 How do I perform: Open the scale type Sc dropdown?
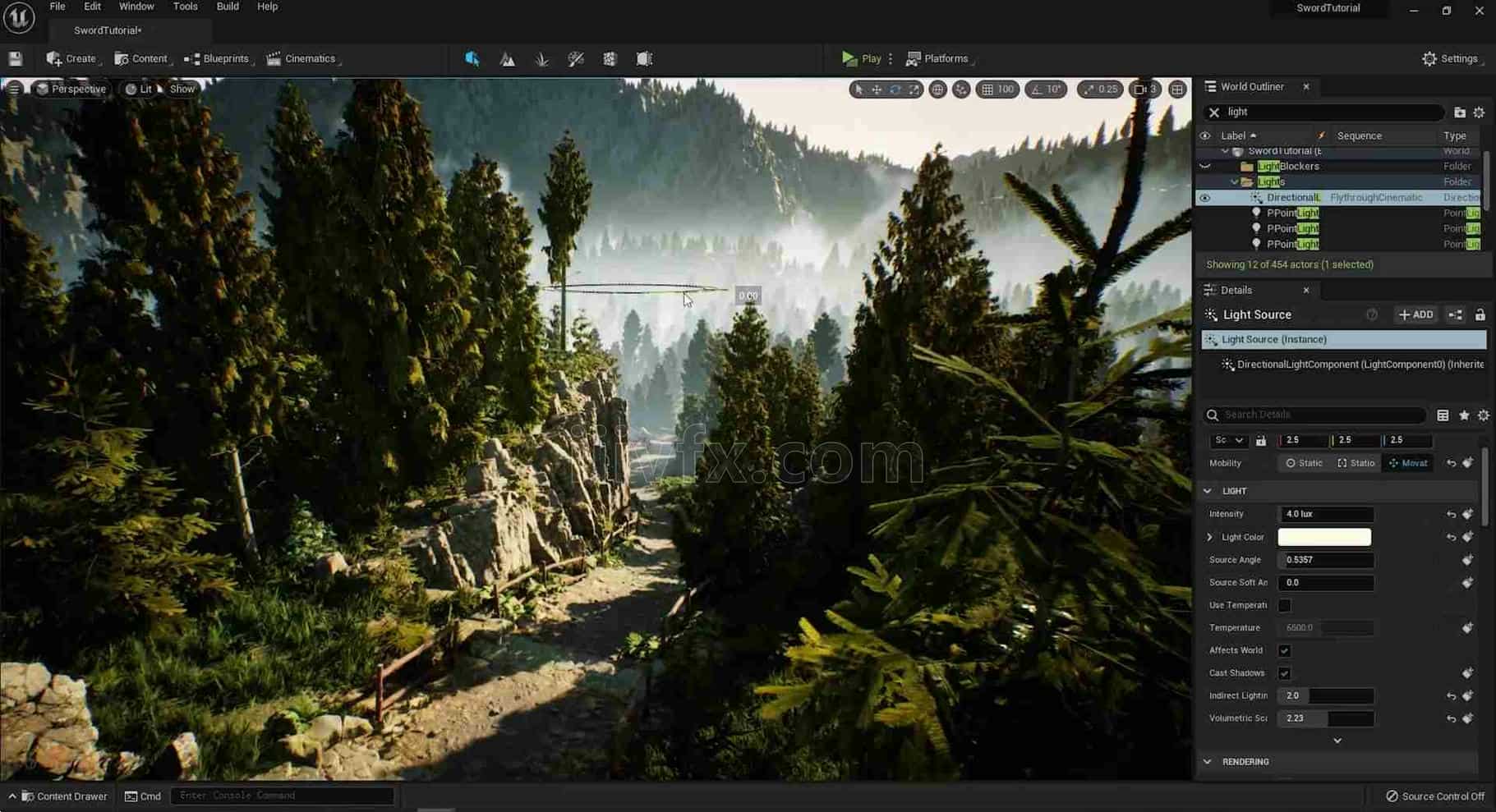1229,441
